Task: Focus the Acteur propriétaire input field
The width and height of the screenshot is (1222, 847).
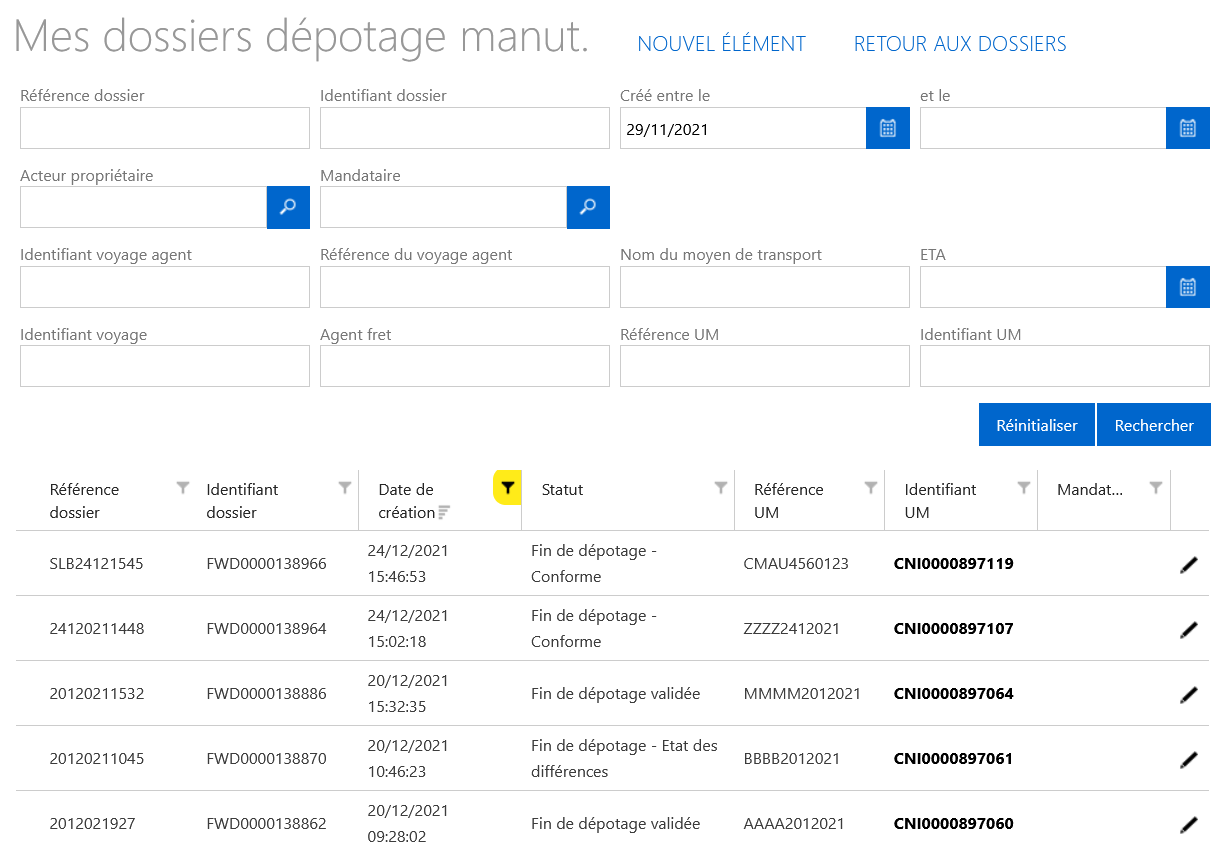Action: [143, 207]
